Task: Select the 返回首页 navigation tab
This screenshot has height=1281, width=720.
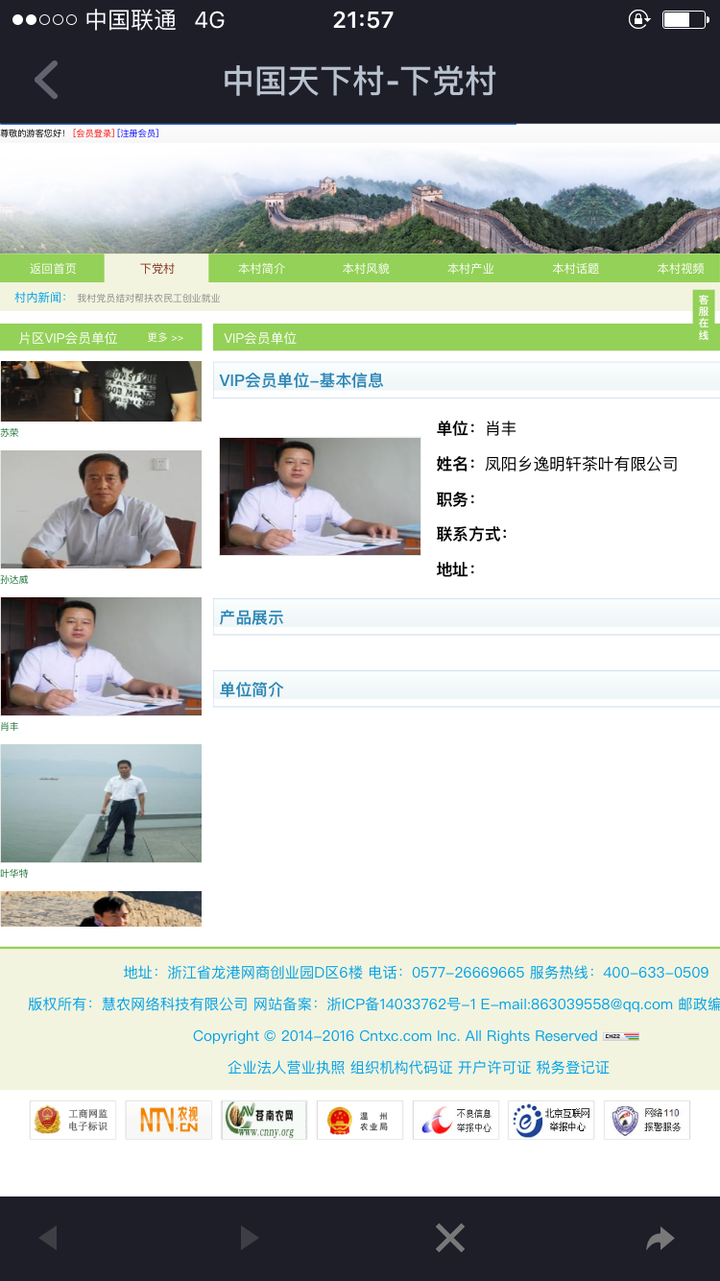Action: pos(52,269)
